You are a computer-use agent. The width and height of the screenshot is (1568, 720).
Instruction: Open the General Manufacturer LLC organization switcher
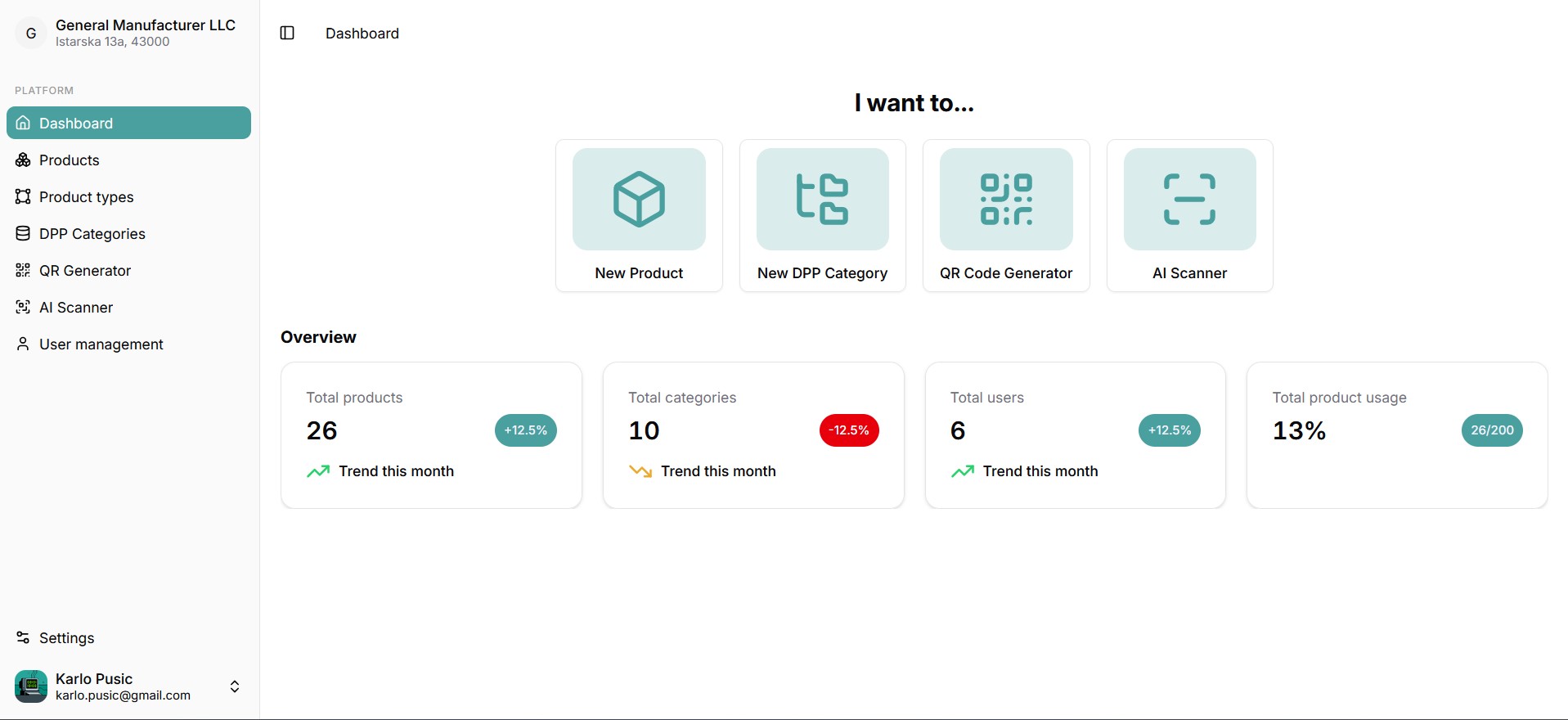[x=128, y=34]
